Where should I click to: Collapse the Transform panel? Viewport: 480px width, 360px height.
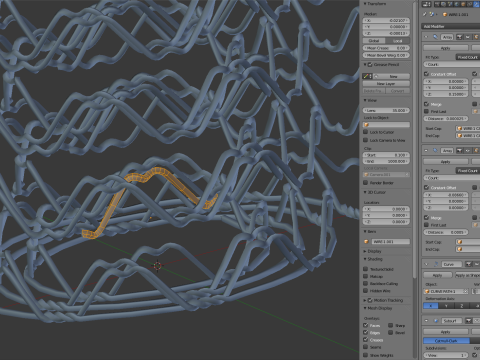(x=365, y=4)
